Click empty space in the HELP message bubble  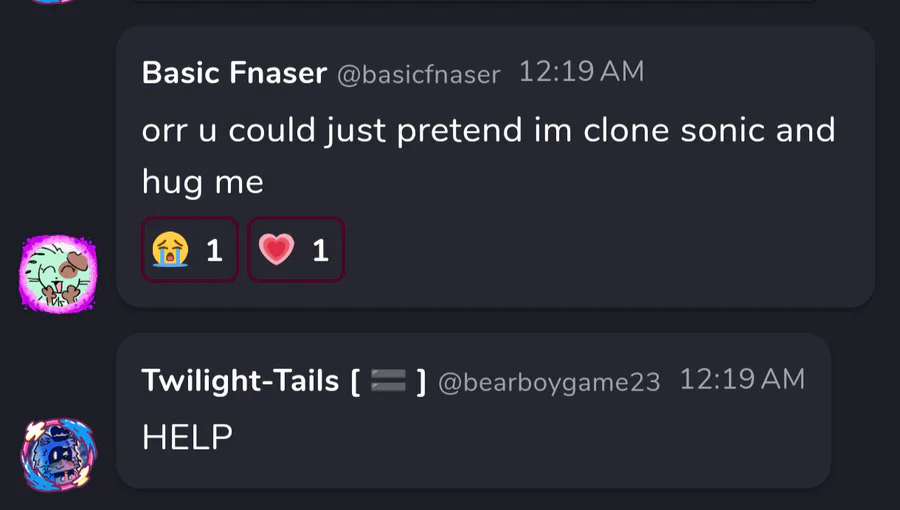[550, 440]
